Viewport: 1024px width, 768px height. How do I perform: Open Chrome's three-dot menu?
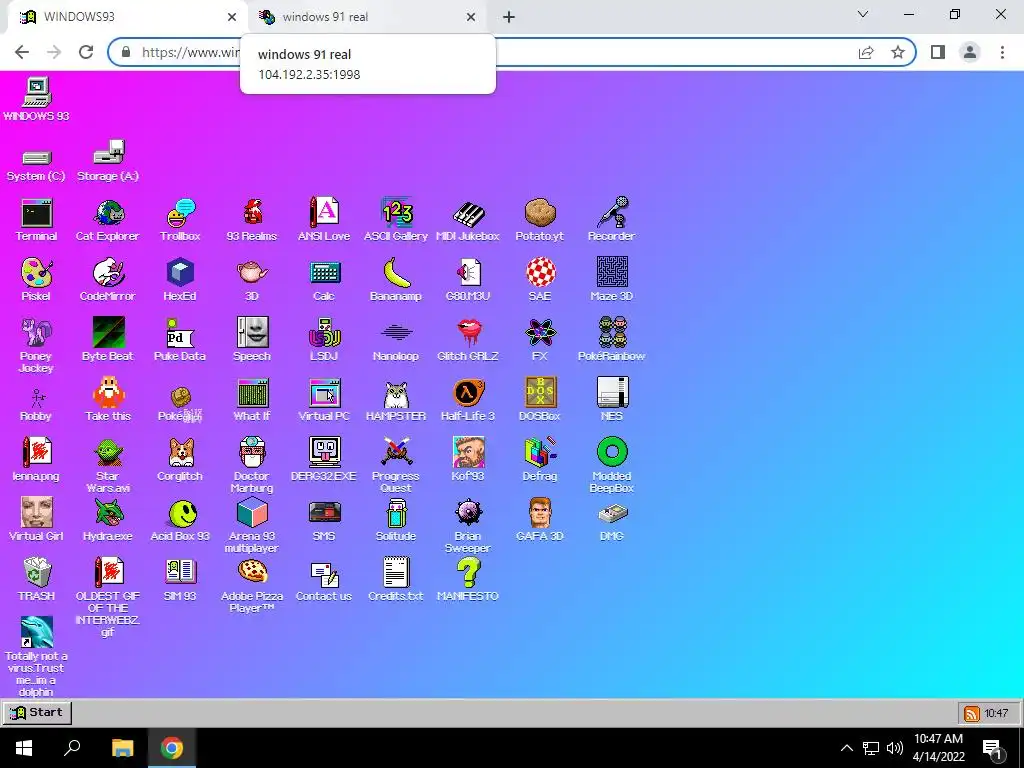(1002, 52)
